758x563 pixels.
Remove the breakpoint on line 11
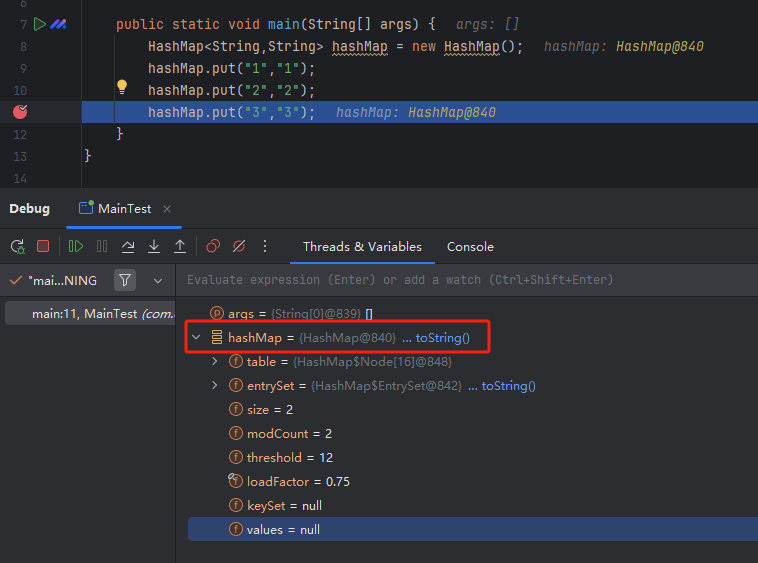pyautogui.click(x=20, y=112)
